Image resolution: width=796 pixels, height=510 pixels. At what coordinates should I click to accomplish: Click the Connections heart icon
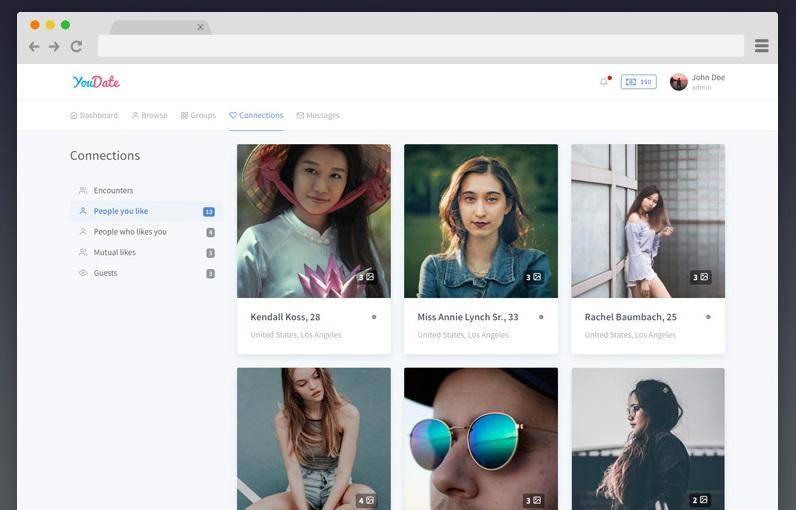click(x=233, y=116)
